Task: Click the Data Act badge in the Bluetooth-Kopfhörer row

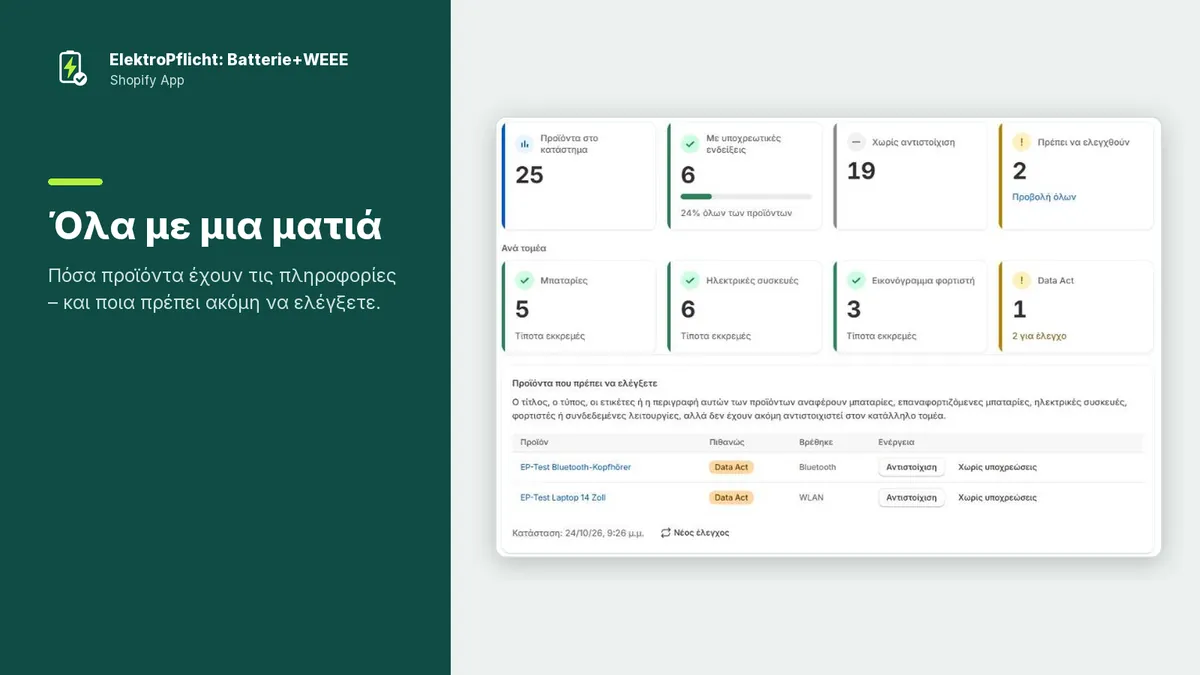Action: click(731, 467)
